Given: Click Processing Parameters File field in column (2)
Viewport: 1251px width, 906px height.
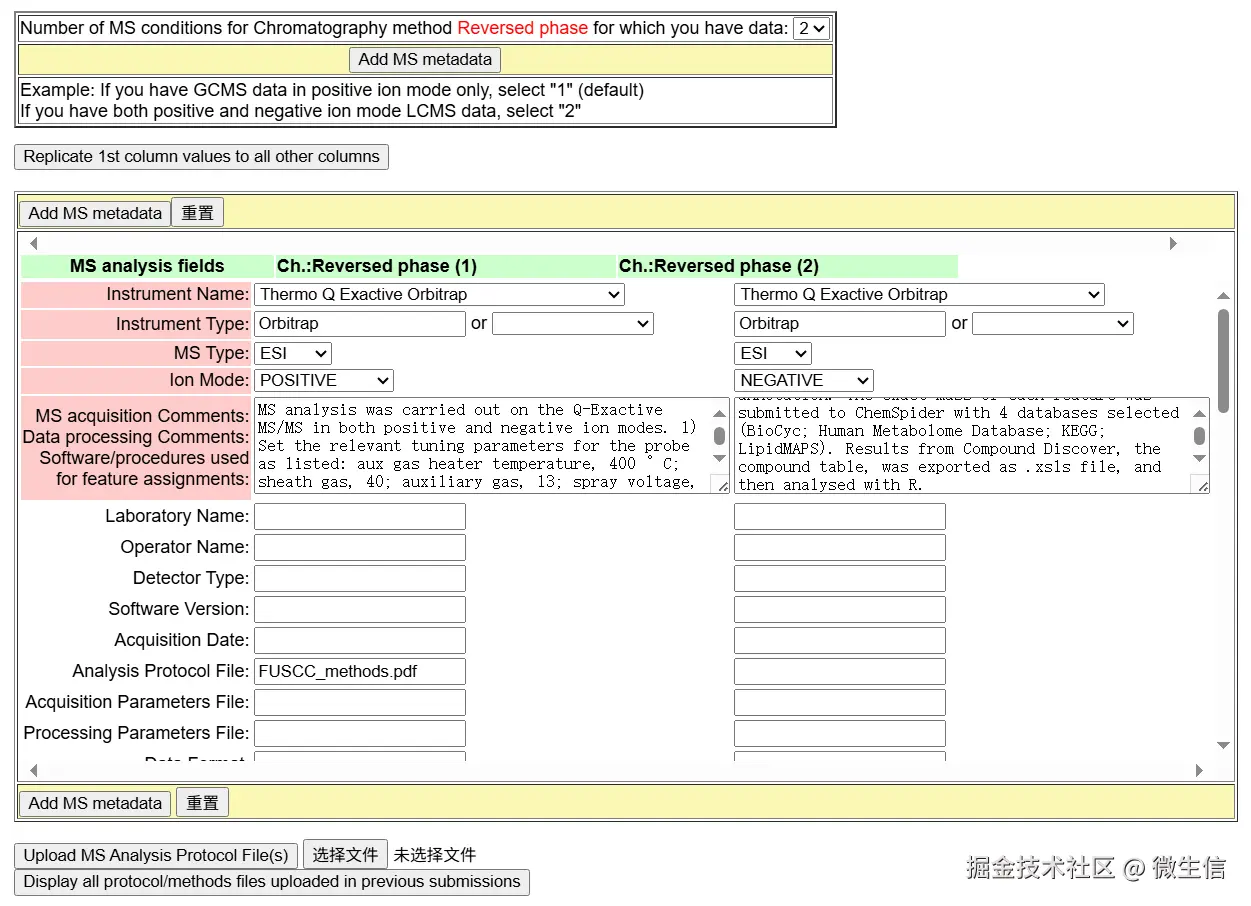Looking at the screenshot, I should click(840, 734).
